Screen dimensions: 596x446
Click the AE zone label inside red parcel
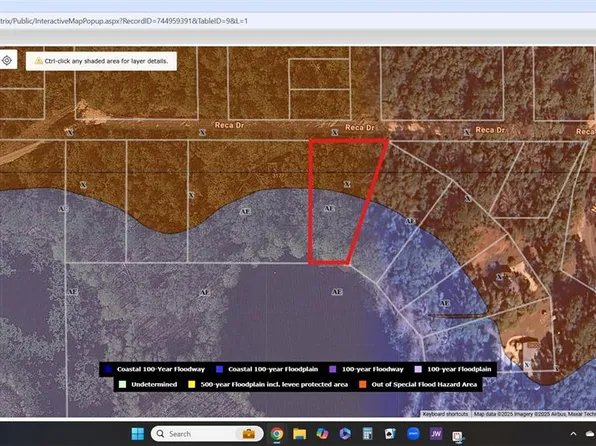(329, 208)
